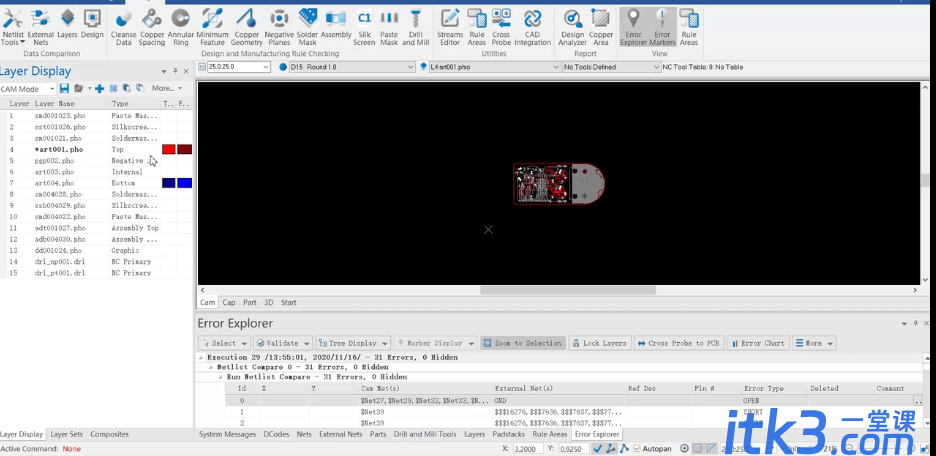Click bright blue flash color of art004.pho

184,183
